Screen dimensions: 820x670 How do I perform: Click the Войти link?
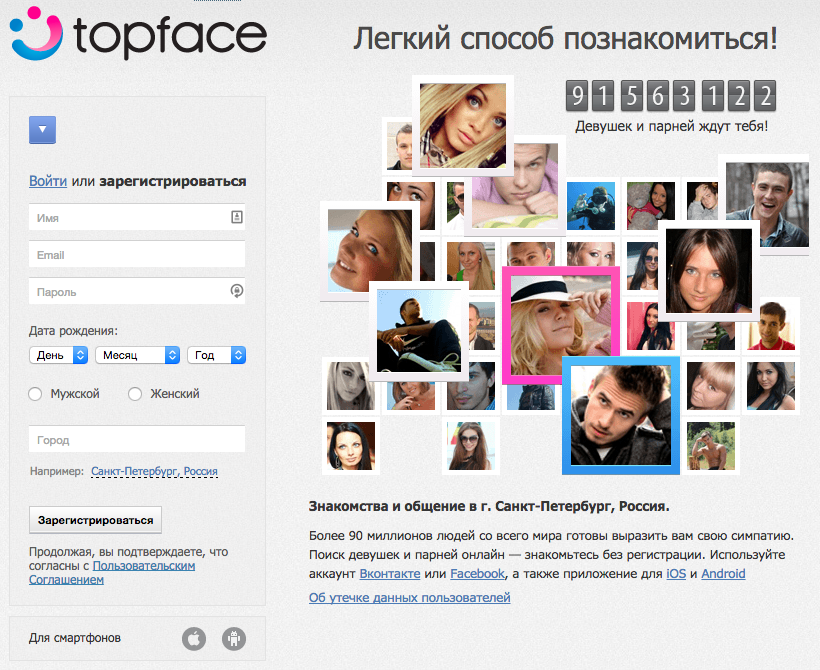tap(48, 181)
